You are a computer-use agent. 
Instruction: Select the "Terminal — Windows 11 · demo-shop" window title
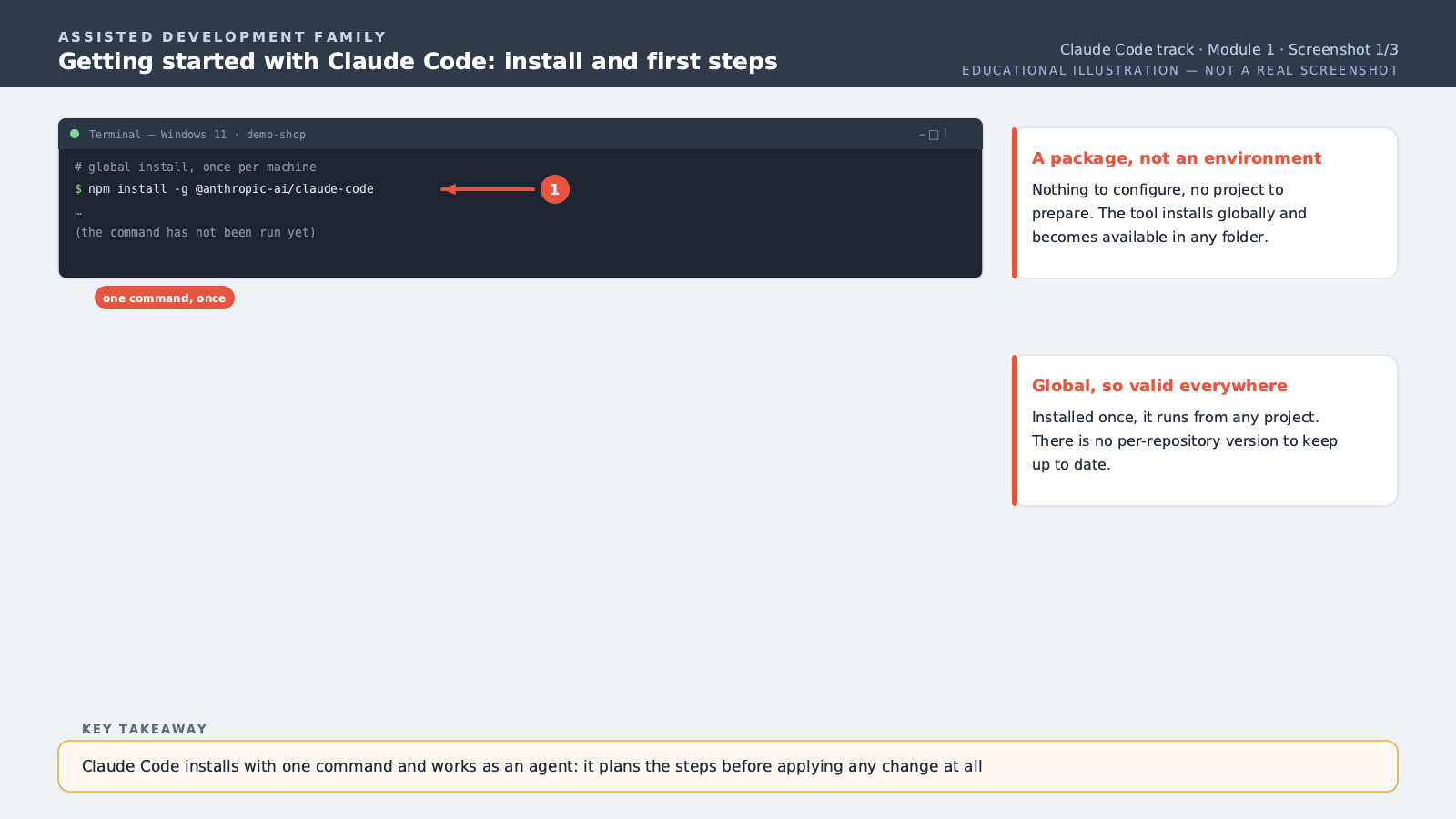pos(197,135)
